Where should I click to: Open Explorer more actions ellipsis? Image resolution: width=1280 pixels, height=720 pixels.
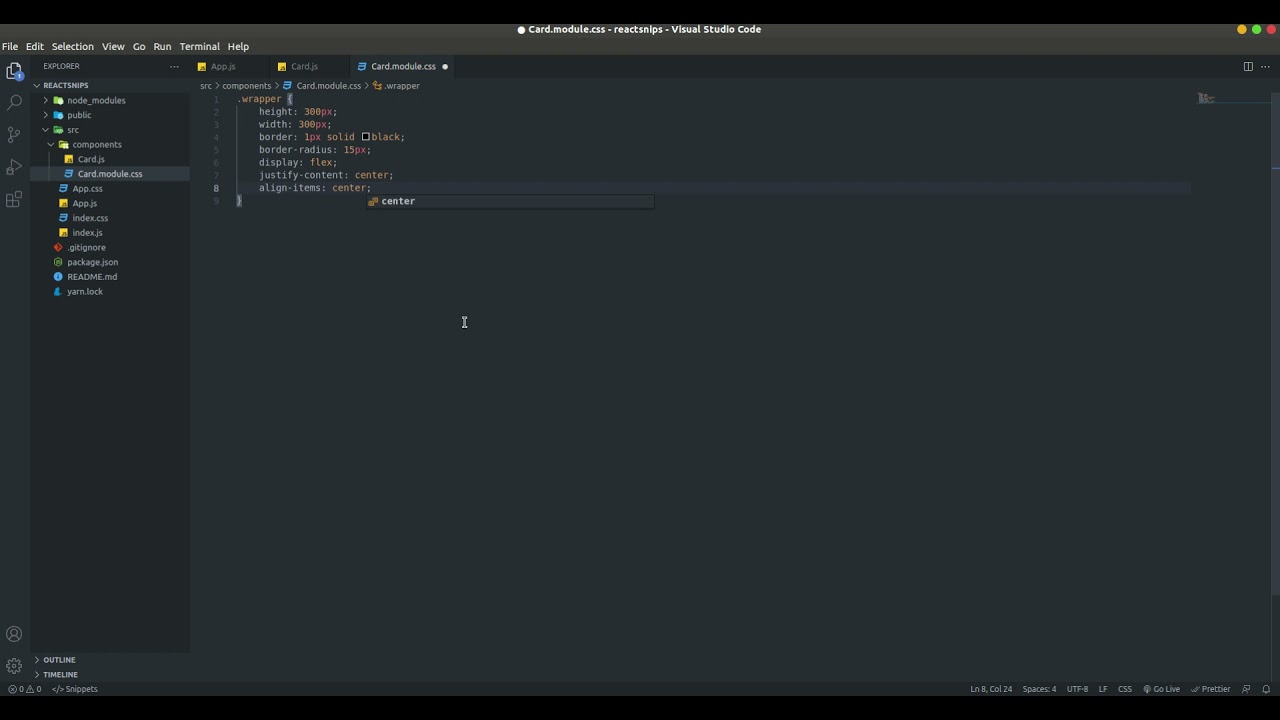(174, 66)
